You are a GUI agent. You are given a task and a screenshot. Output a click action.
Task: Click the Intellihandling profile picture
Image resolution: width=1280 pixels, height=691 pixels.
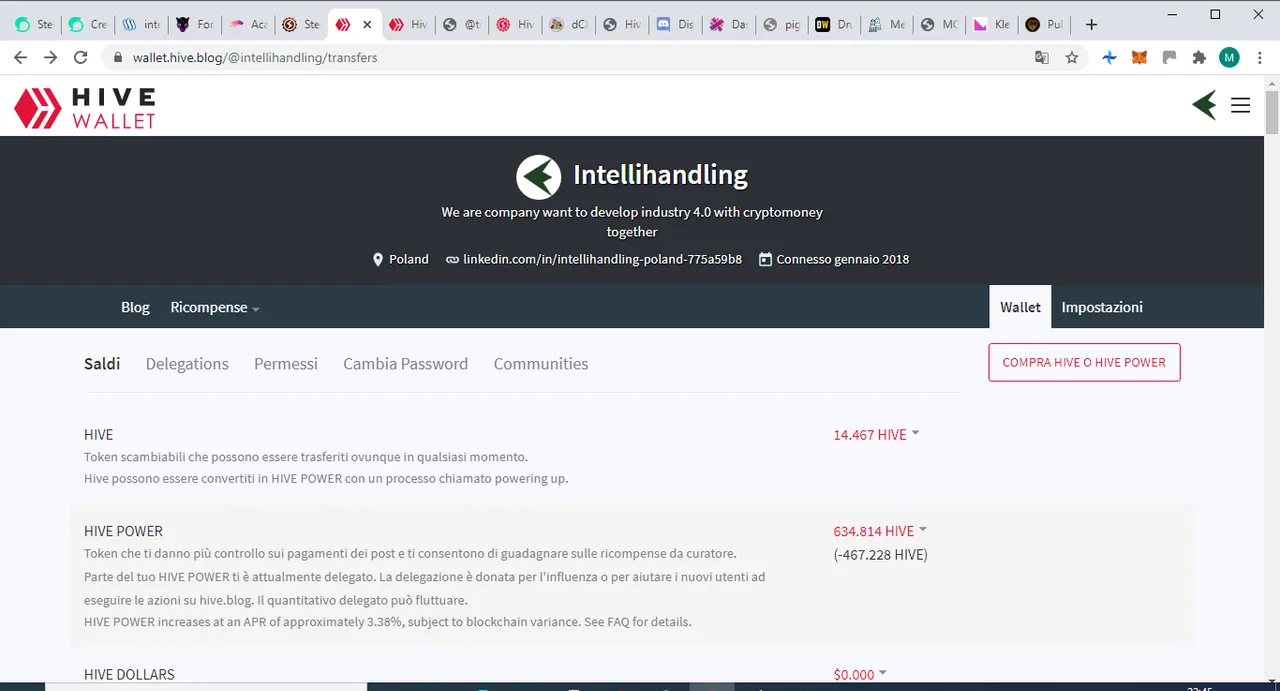(538, 177)
